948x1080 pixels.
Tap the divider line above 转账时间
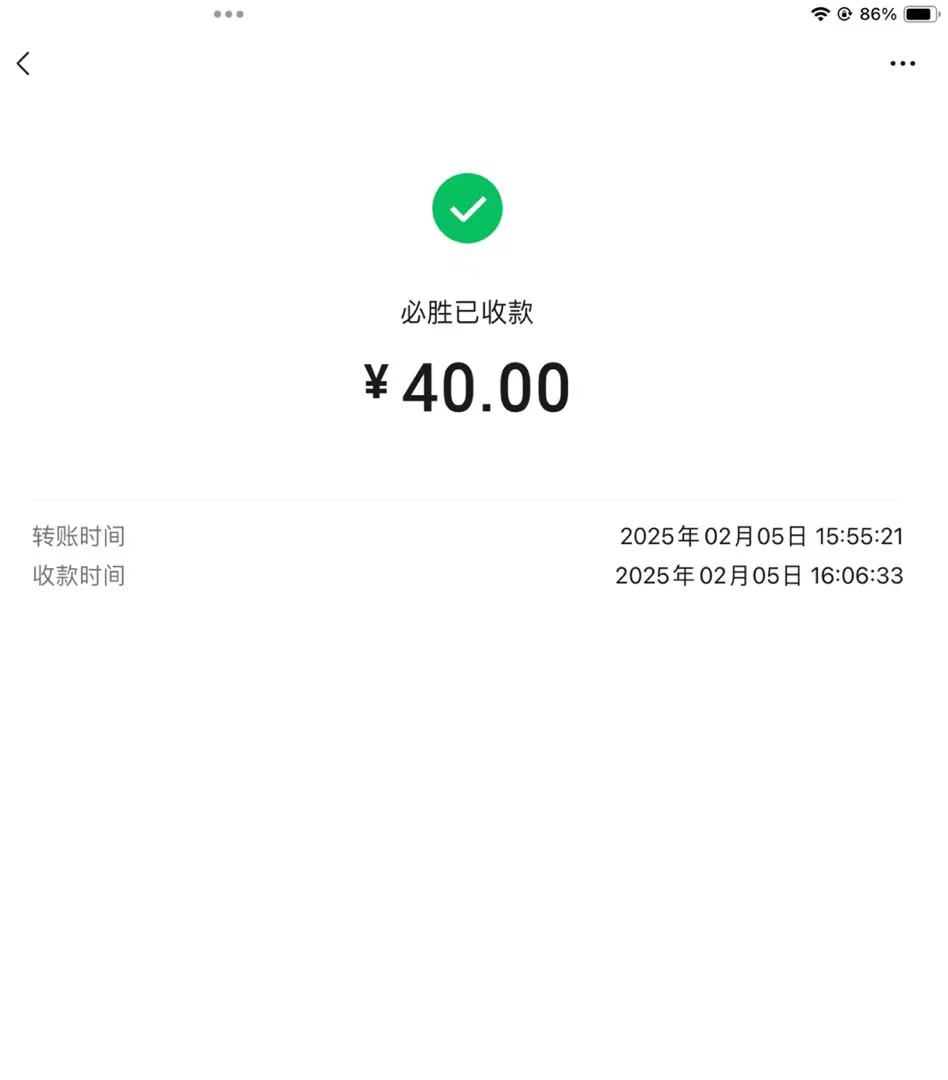coord(464,499)
